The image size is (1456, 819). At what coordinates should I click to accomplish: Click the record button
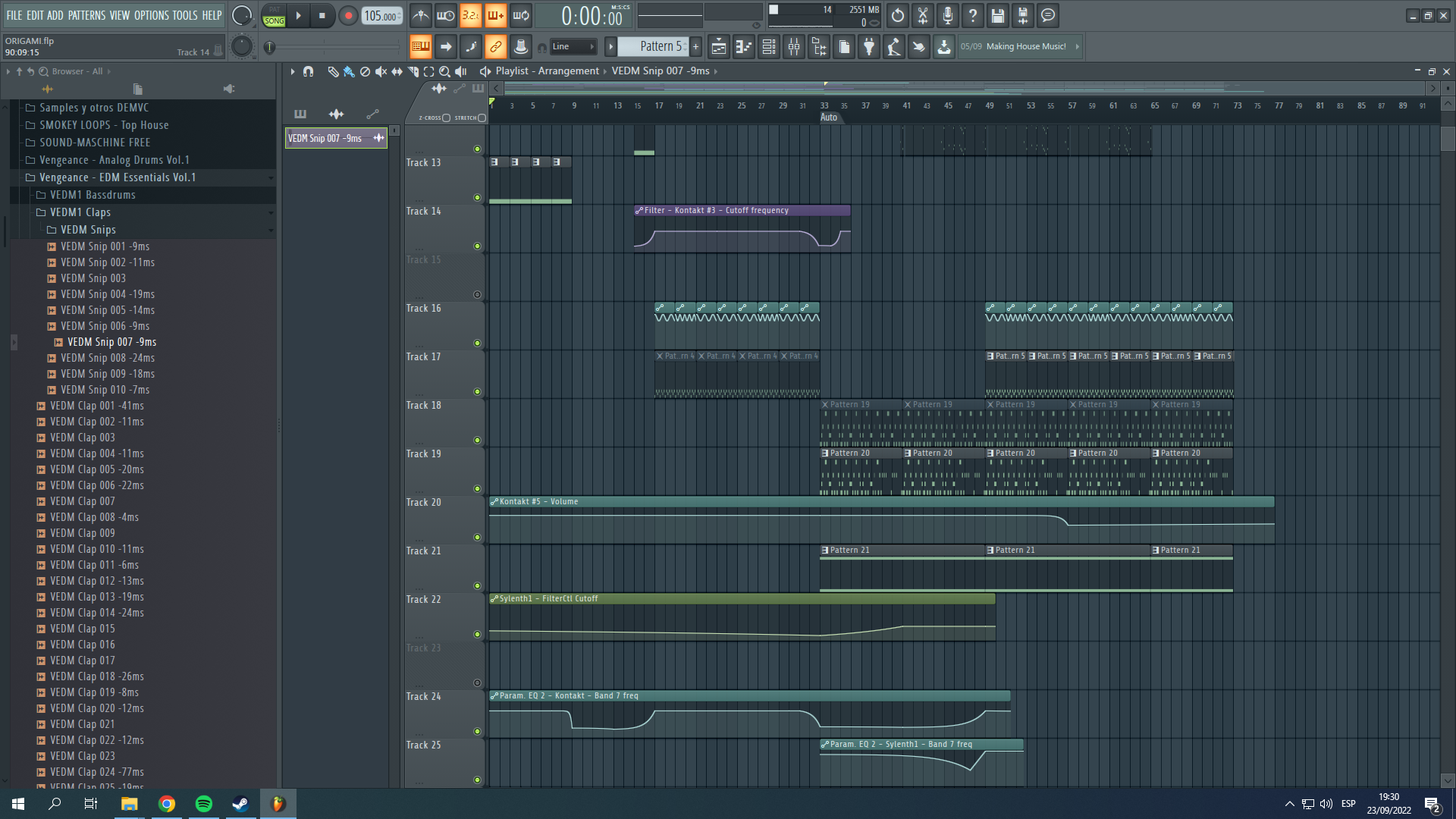pos(348,15)
